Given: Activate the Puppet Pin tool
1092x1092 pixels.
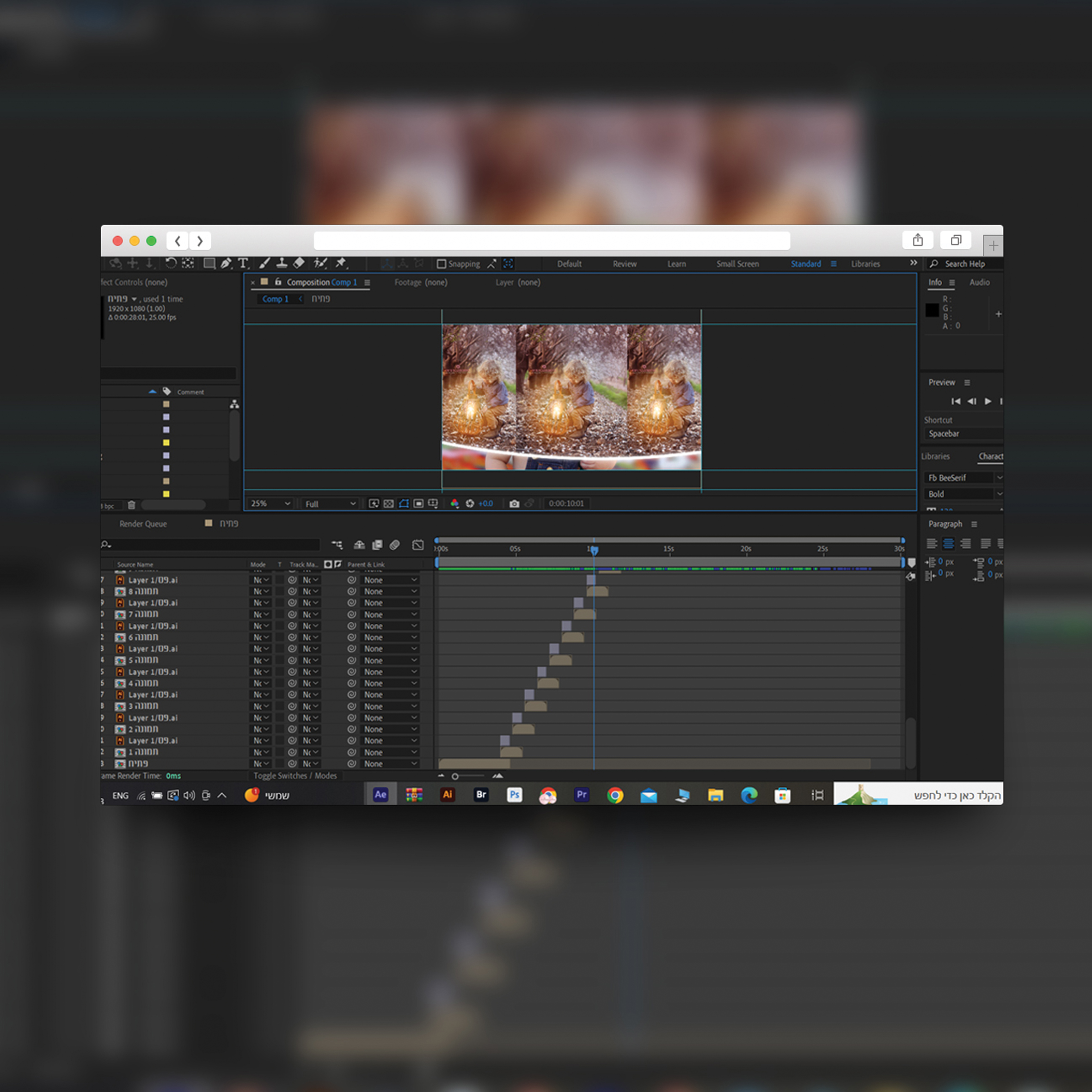Looking at the screenshot, I should pos(341,264).
